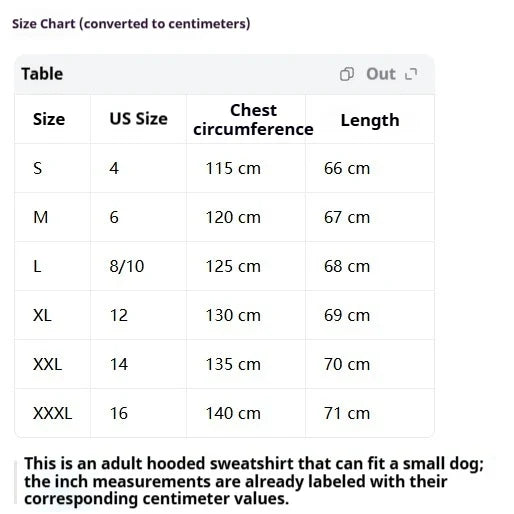Click the copy table icon

coord(346,74)
